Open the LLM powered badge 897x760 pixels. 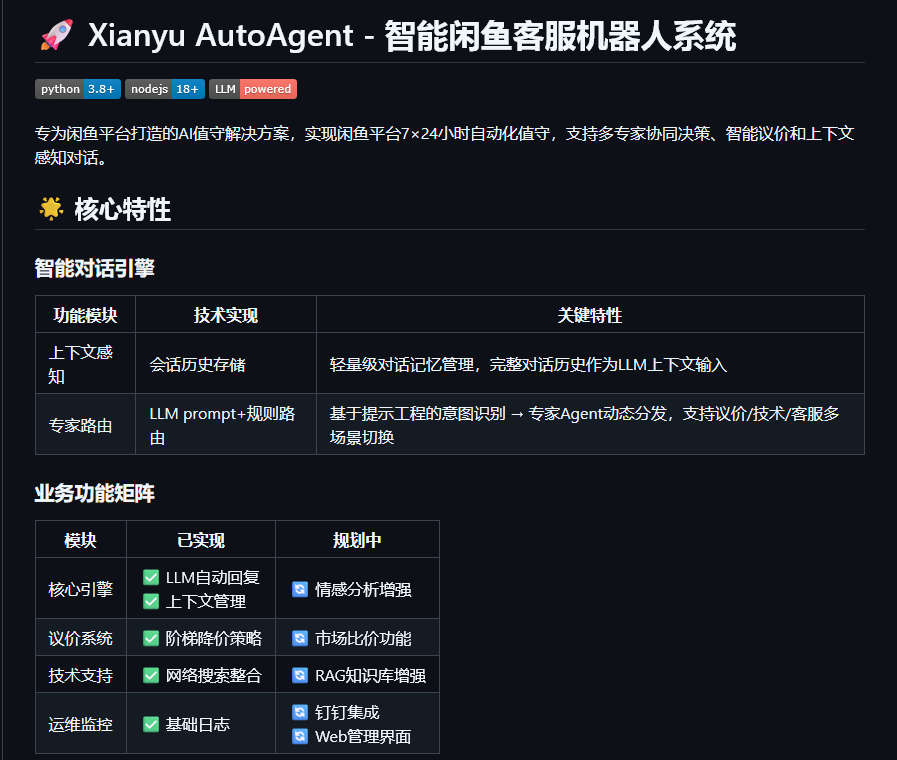253,89
